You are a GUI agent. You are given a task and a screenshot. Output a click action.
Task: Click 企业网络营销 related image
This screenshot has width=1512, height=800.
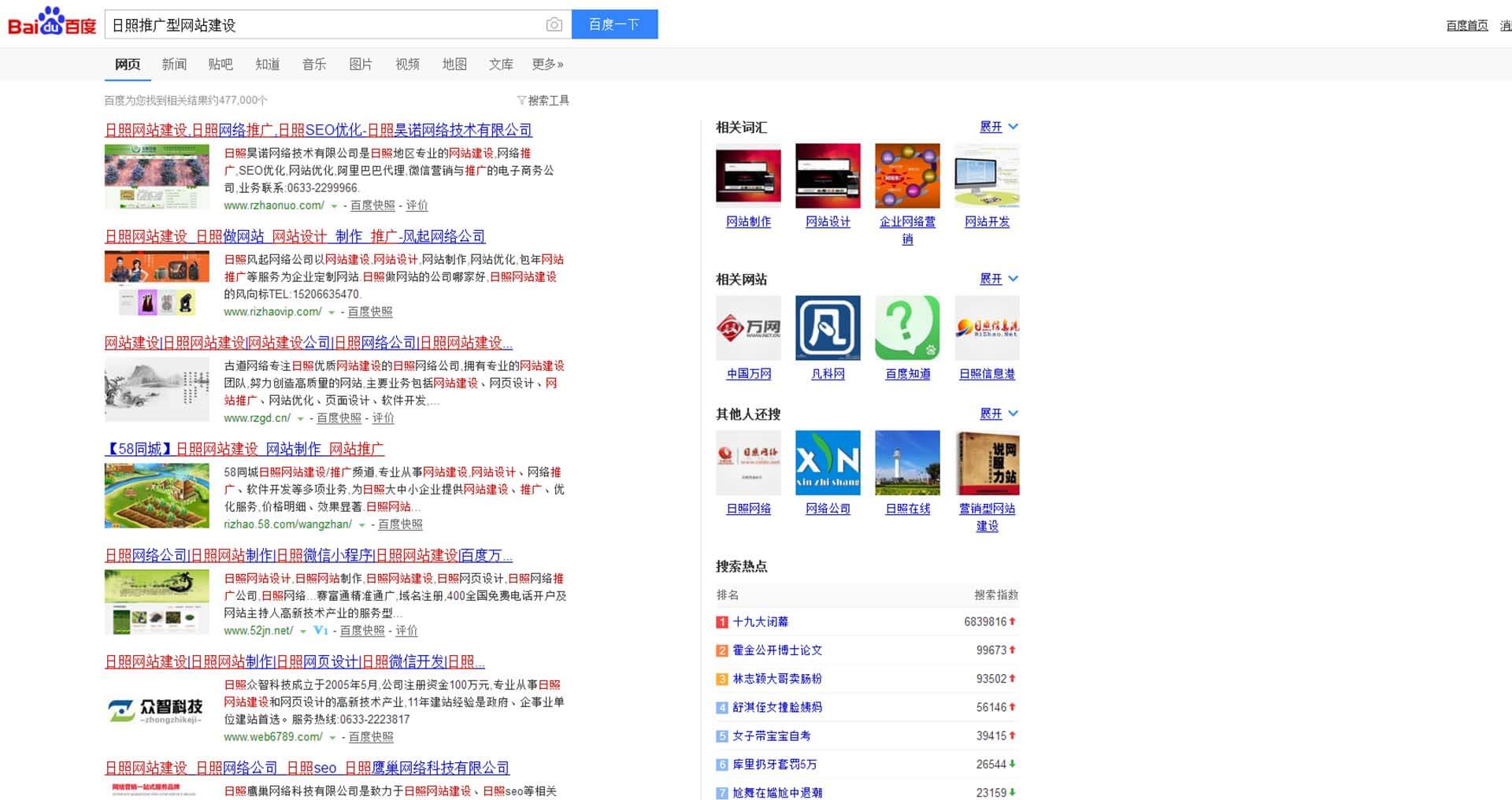pos(907,176)
